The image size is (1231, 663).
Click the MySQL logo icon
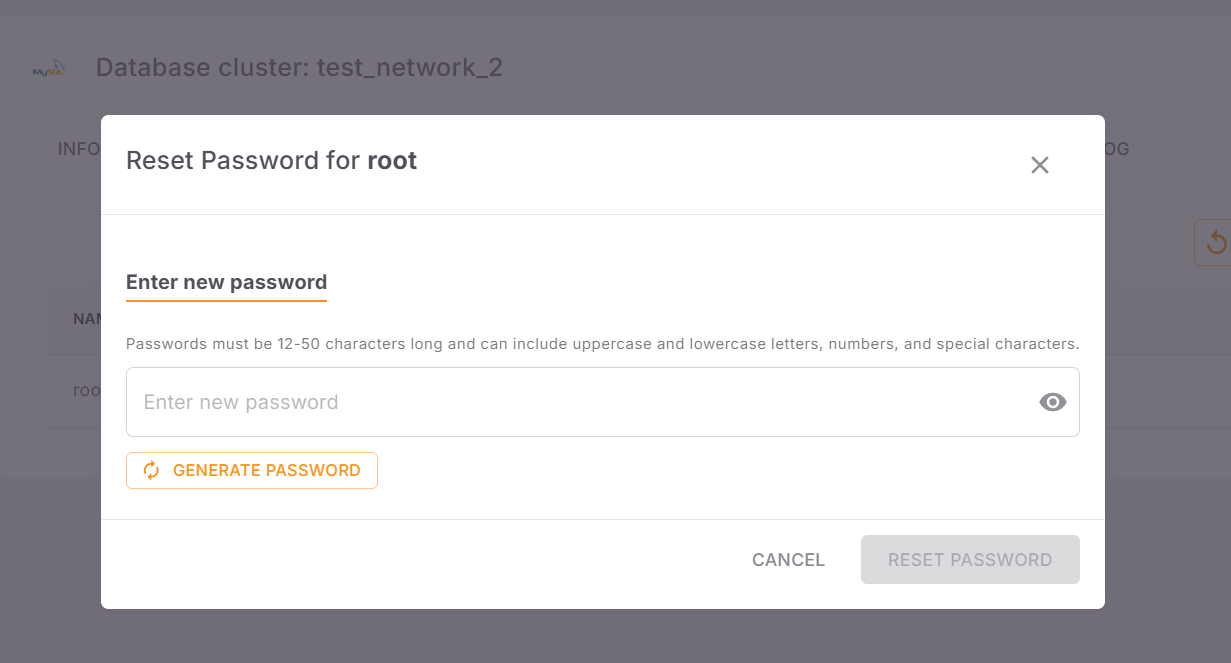coord(49,69)
